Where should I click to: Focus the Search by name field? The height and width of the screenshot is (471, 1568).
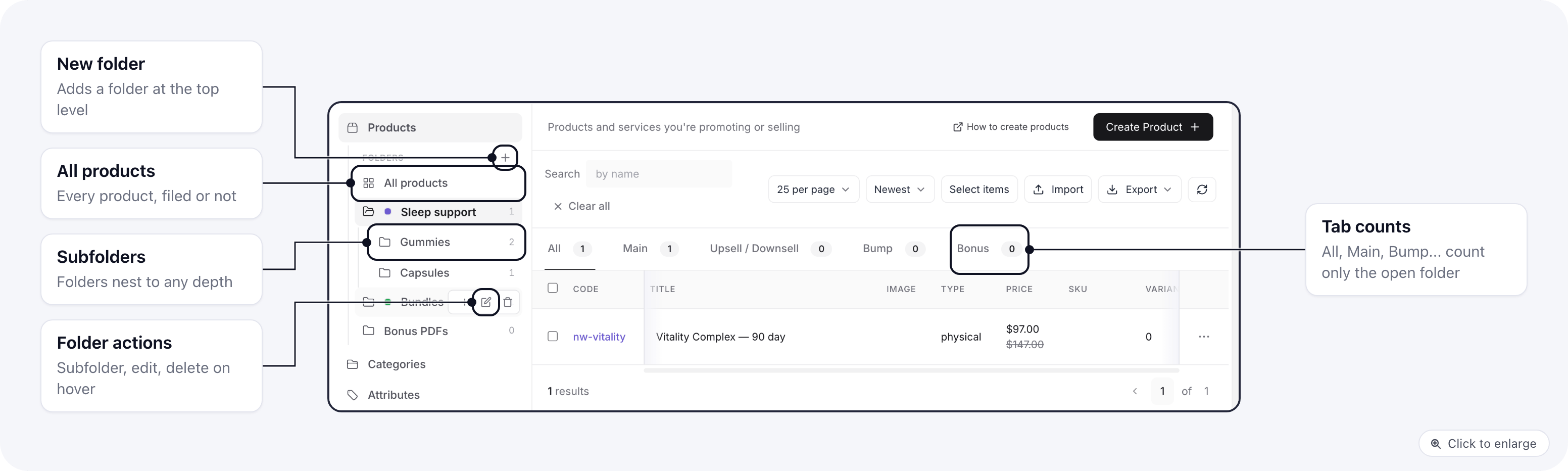[x=659, y=174]
